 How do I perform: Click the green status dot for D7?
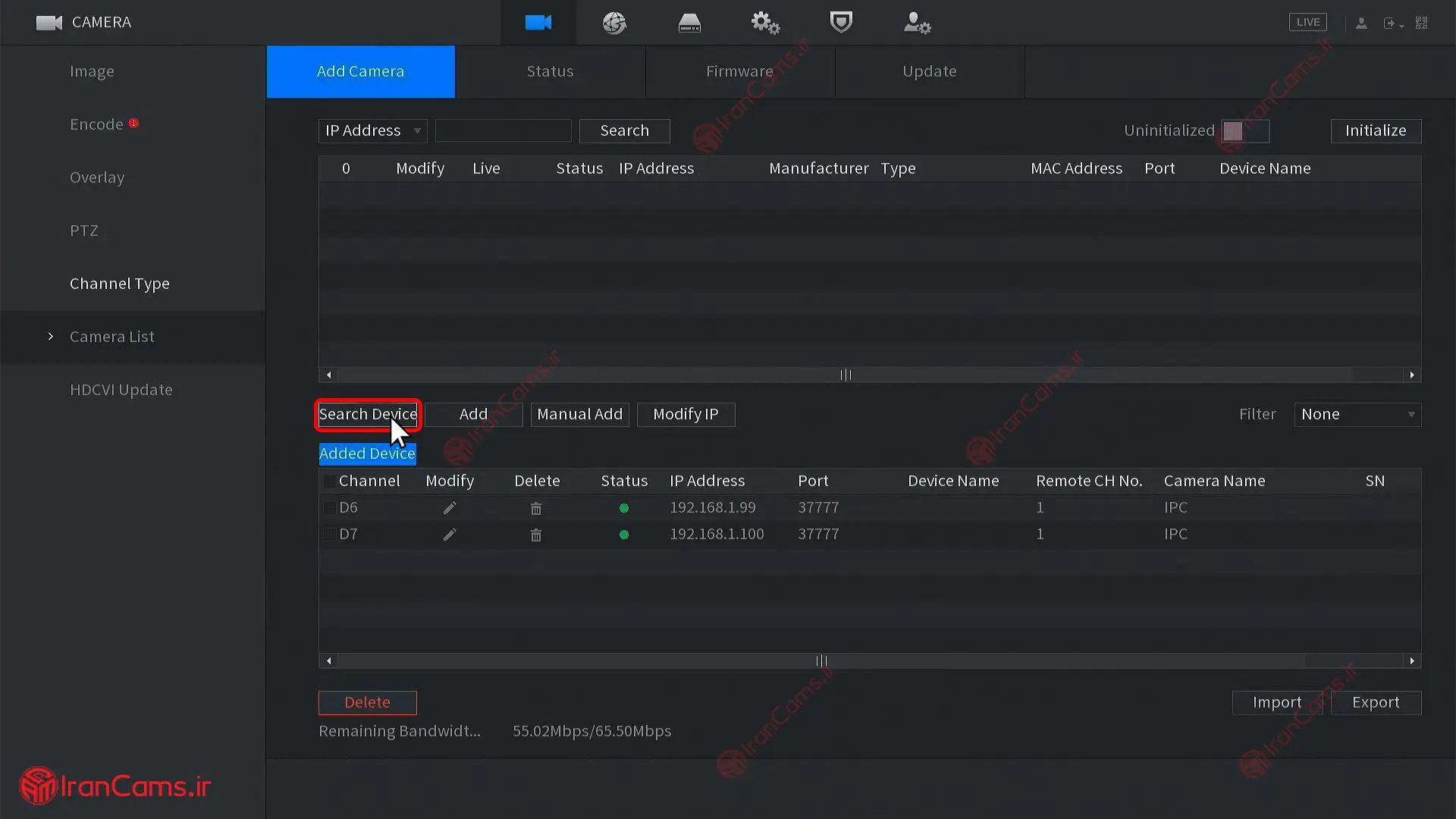pos(624,535)
